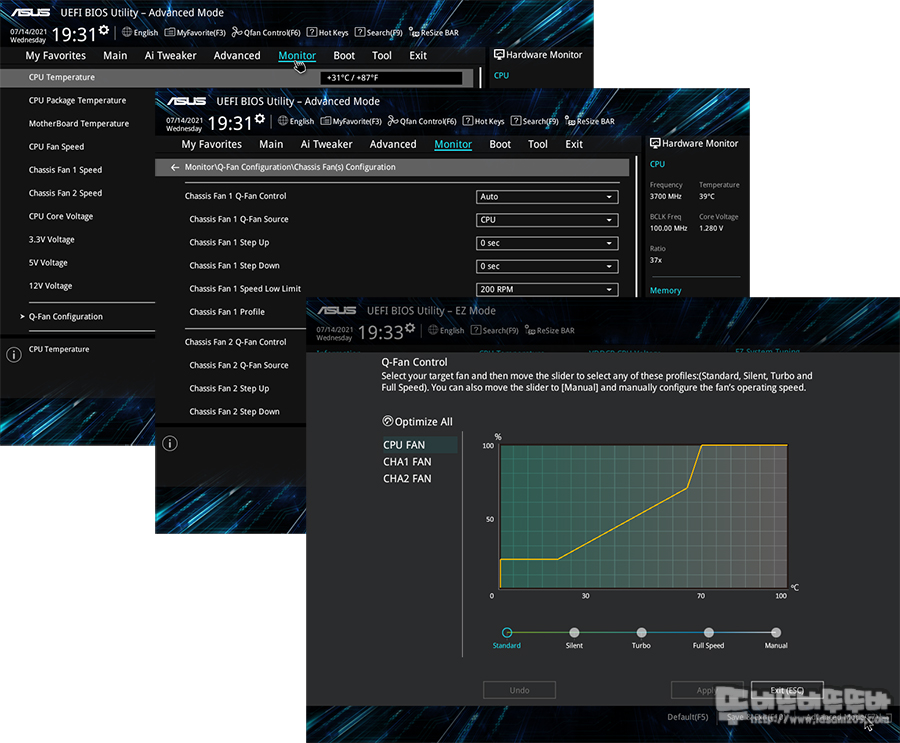The image size is (900, 743).
Task: Open the Tool tab in the Chassis Fan window
Action: pos(538,144)
